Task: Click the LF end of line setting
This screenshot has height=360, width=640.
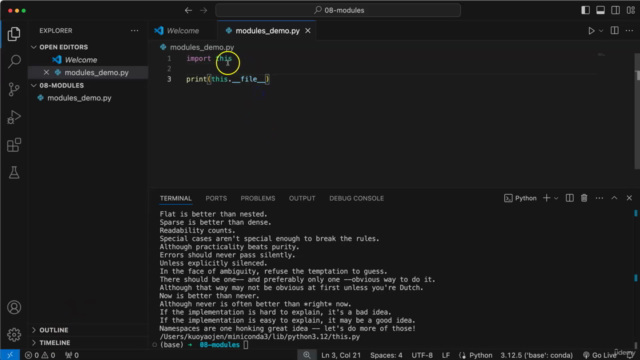Action: coord(446,355)
